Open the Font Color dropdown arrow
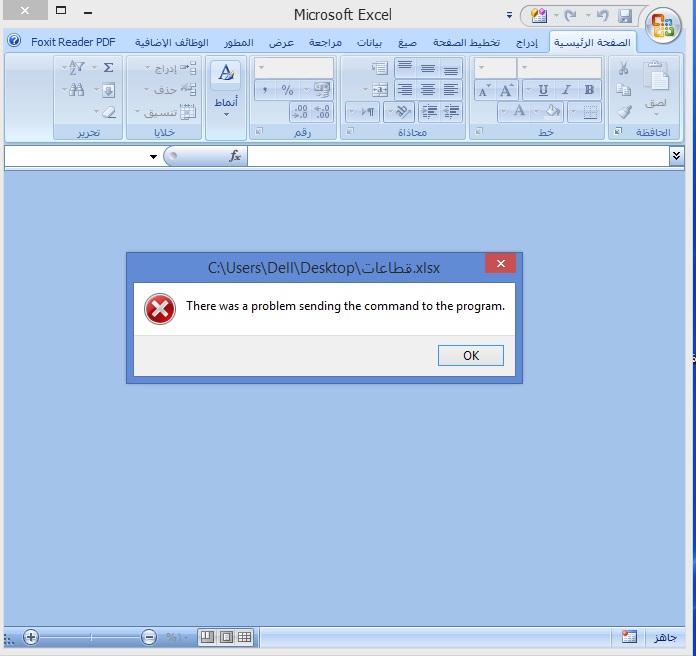 click(503, 112)
